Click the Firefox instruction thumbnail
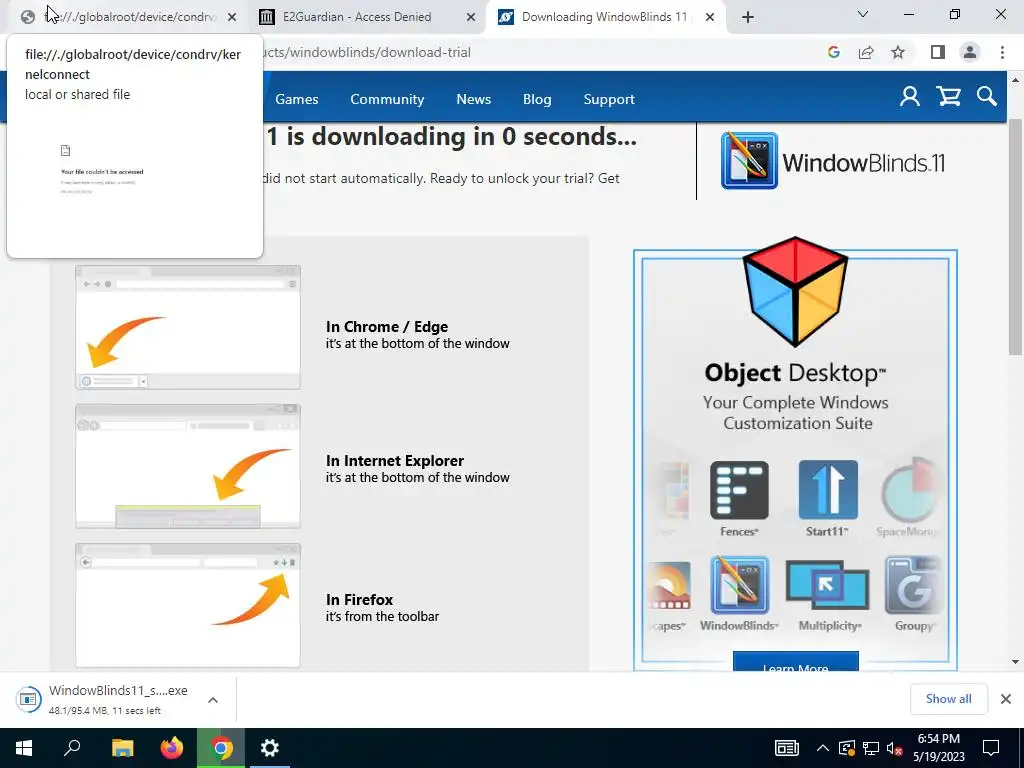The width and height of the screenshot is (1024, 768). point(187,605)
